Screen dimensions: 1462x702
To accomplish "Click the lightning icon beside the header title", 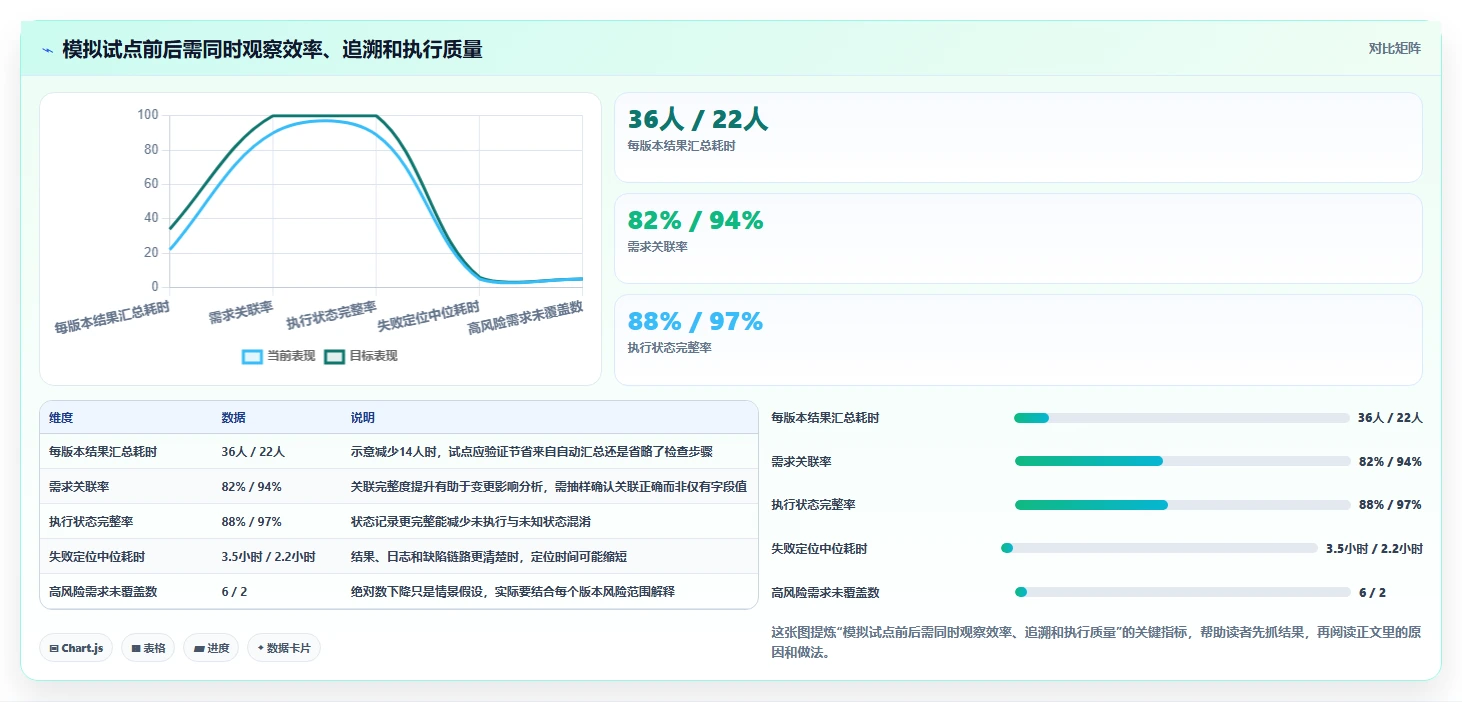I will tap(48, 50).
